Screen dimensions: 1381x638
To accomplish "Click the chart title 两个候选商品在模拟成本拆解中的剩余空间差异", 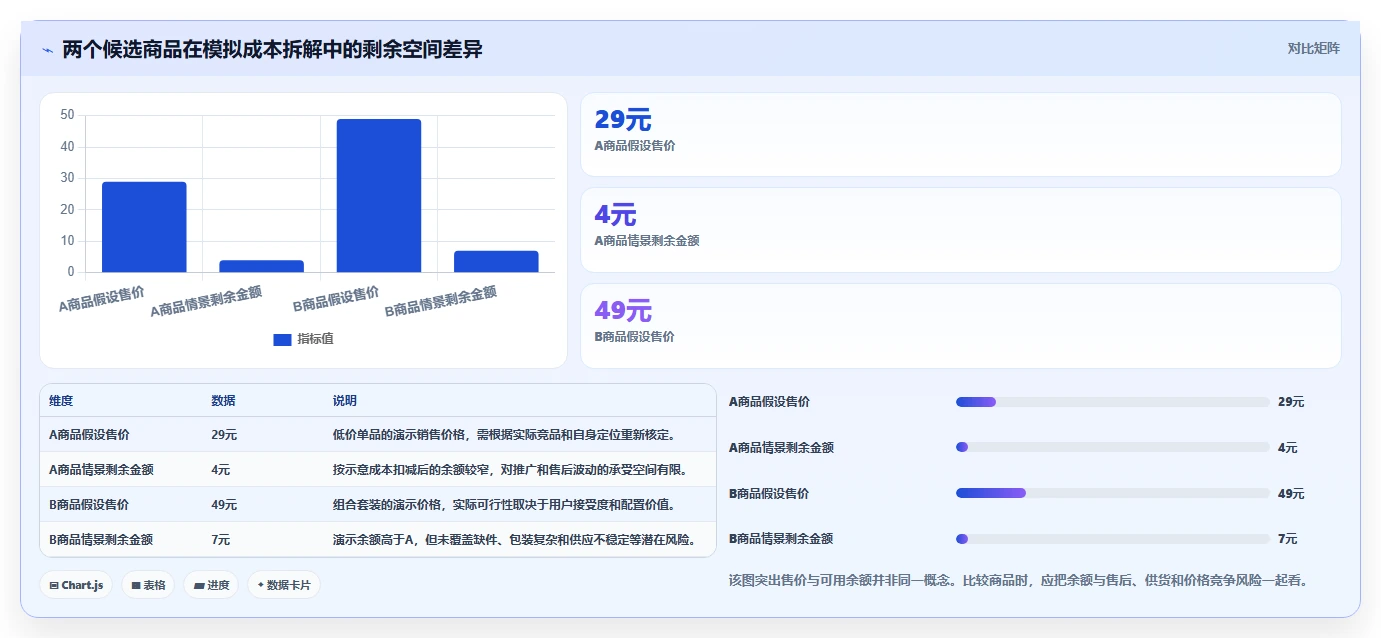I will [272, 49].
